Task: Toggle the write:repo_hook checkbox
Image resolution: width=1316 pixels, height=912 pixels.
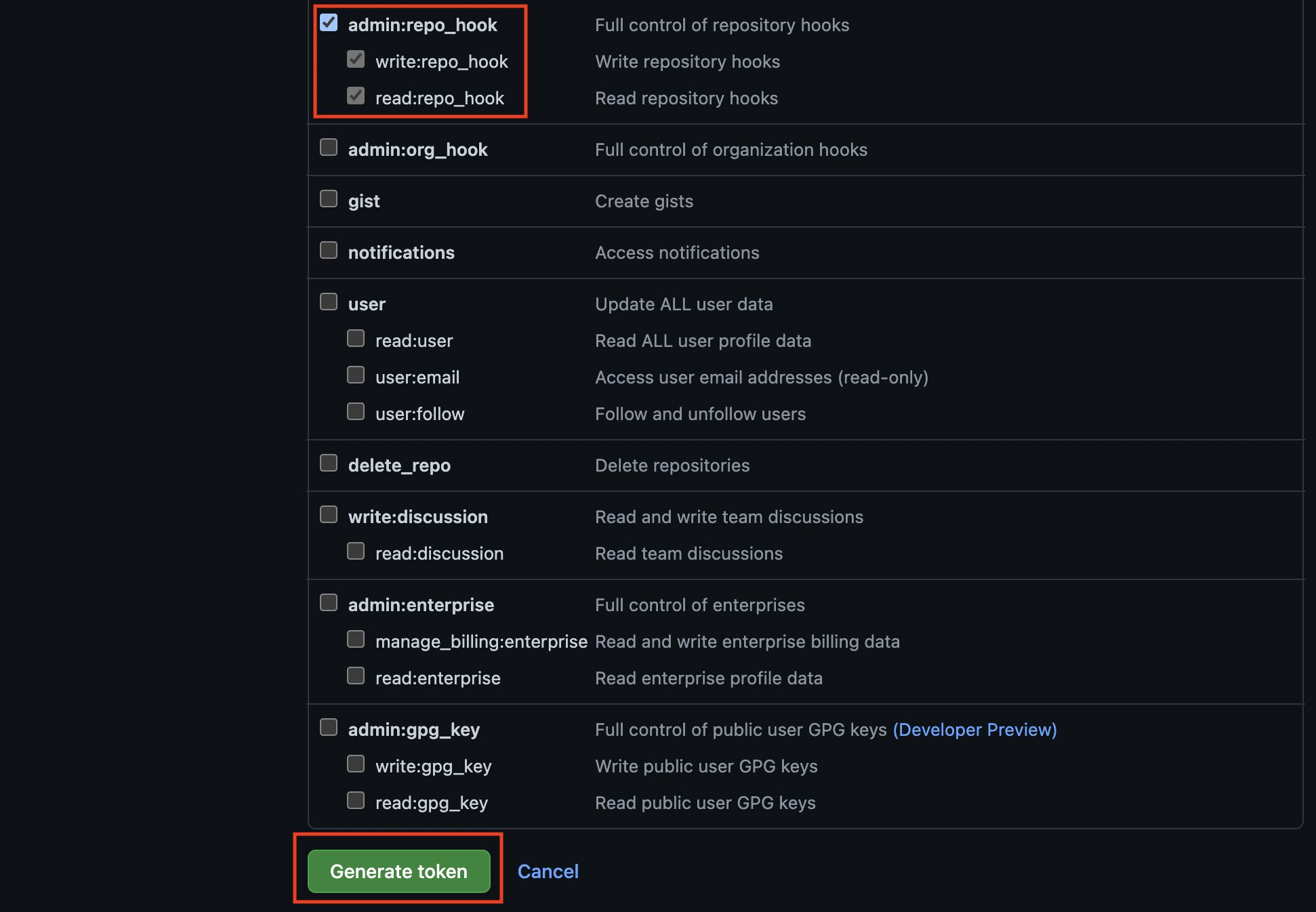Action: click(x=356, y=60)
